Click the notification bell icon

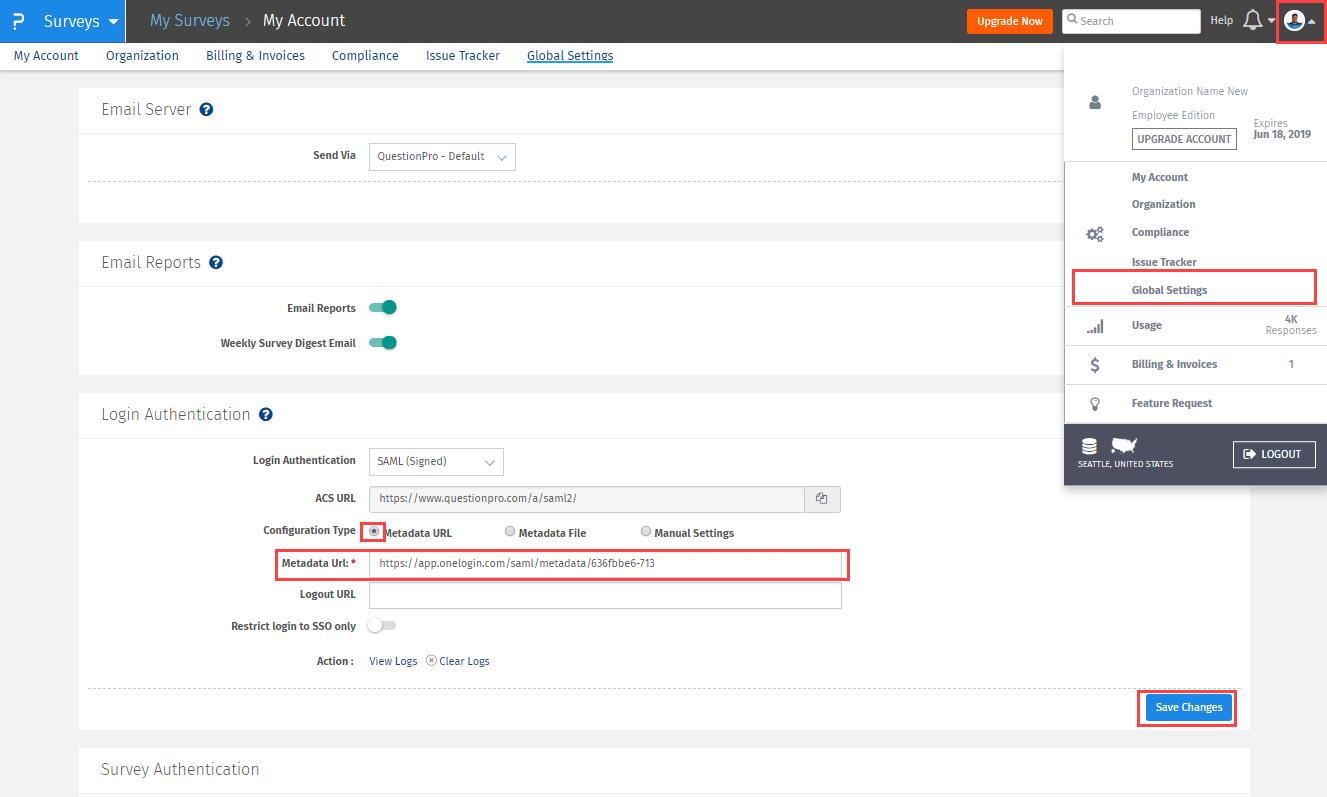(1252, 21)
